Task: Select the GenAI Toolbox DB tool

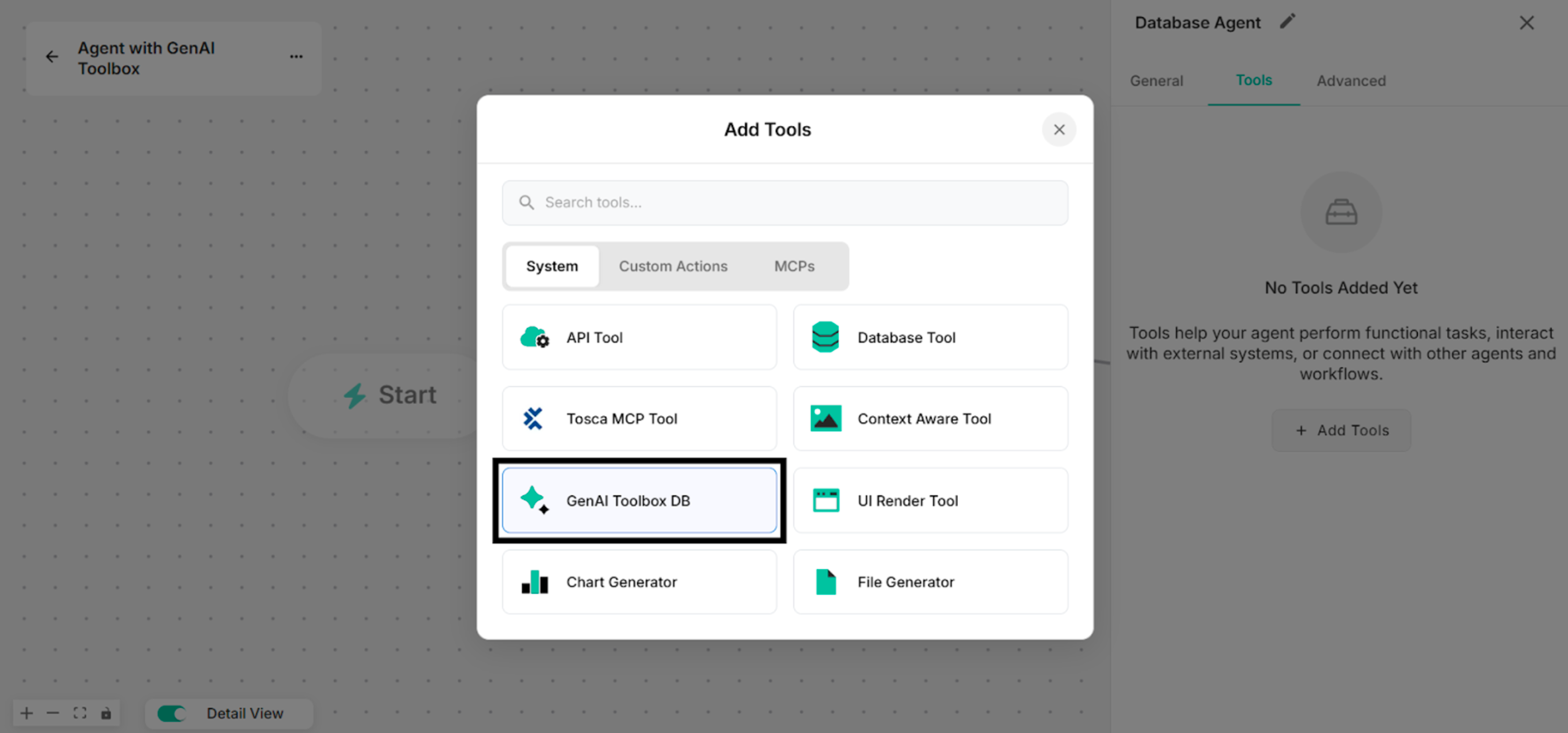Action: 639,500
